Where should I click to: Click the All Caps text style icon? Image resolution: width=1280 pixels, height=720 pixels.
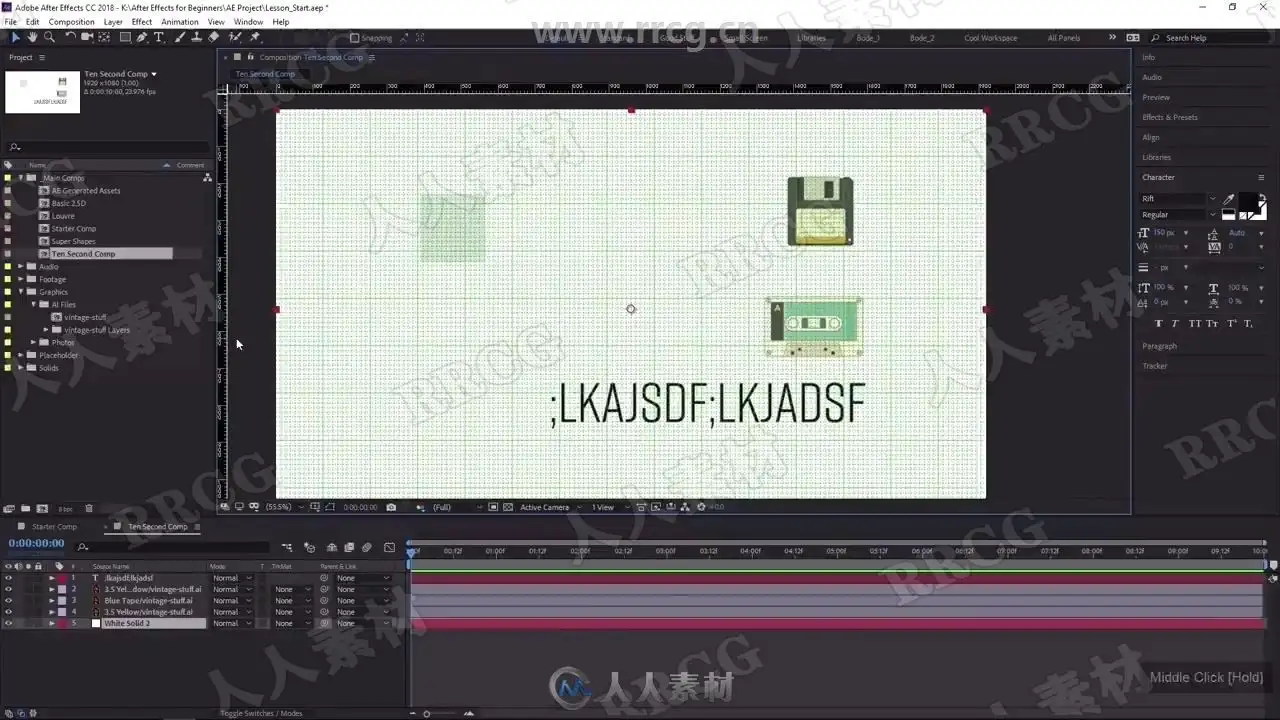click(1194, 324)
